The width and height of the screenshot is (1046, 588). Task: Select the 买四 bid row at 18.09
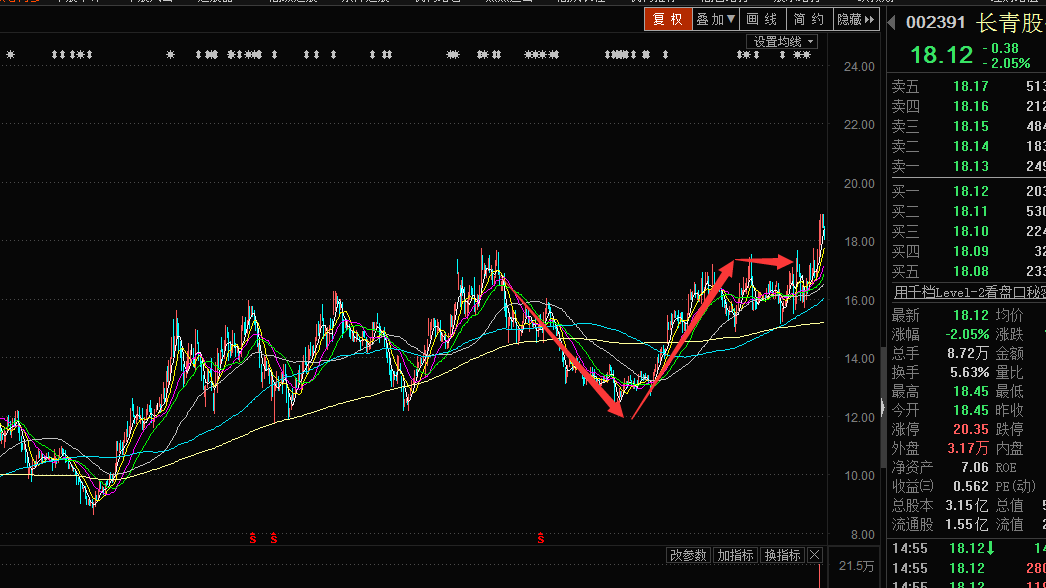click(969, 252)
